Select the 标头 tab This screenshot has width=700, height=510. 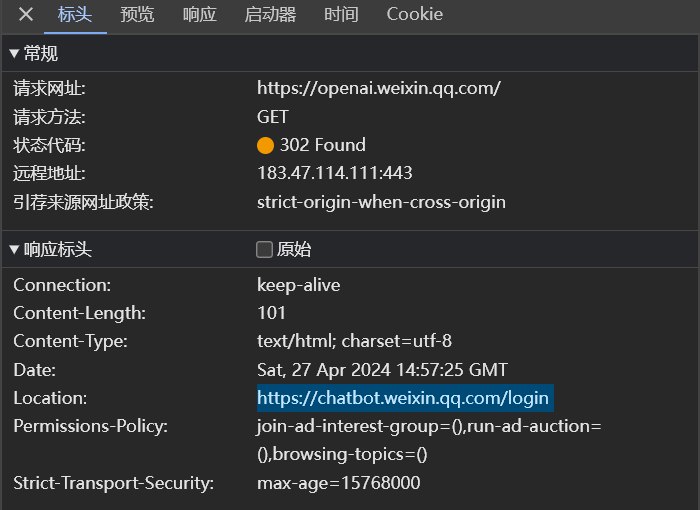pyautogui.click(x=75, y=15)
